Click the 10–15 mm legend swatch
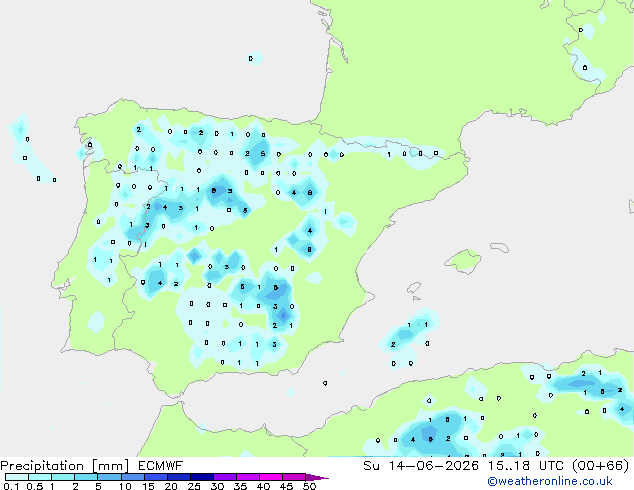The height and width of the screenshot is (490, 634). tap(132, 477)
